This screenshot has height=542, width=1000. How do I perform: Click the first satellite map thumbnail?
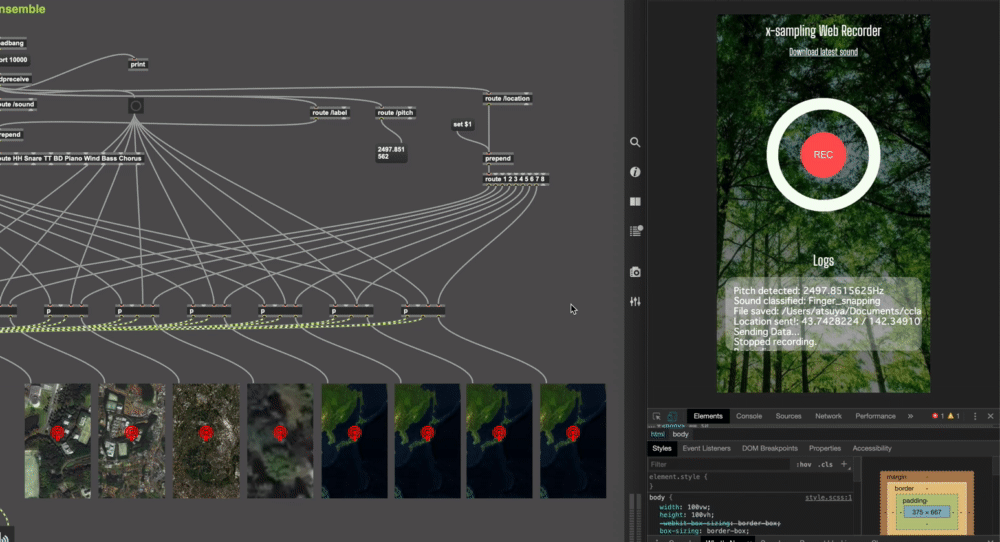tap(58, 440)
